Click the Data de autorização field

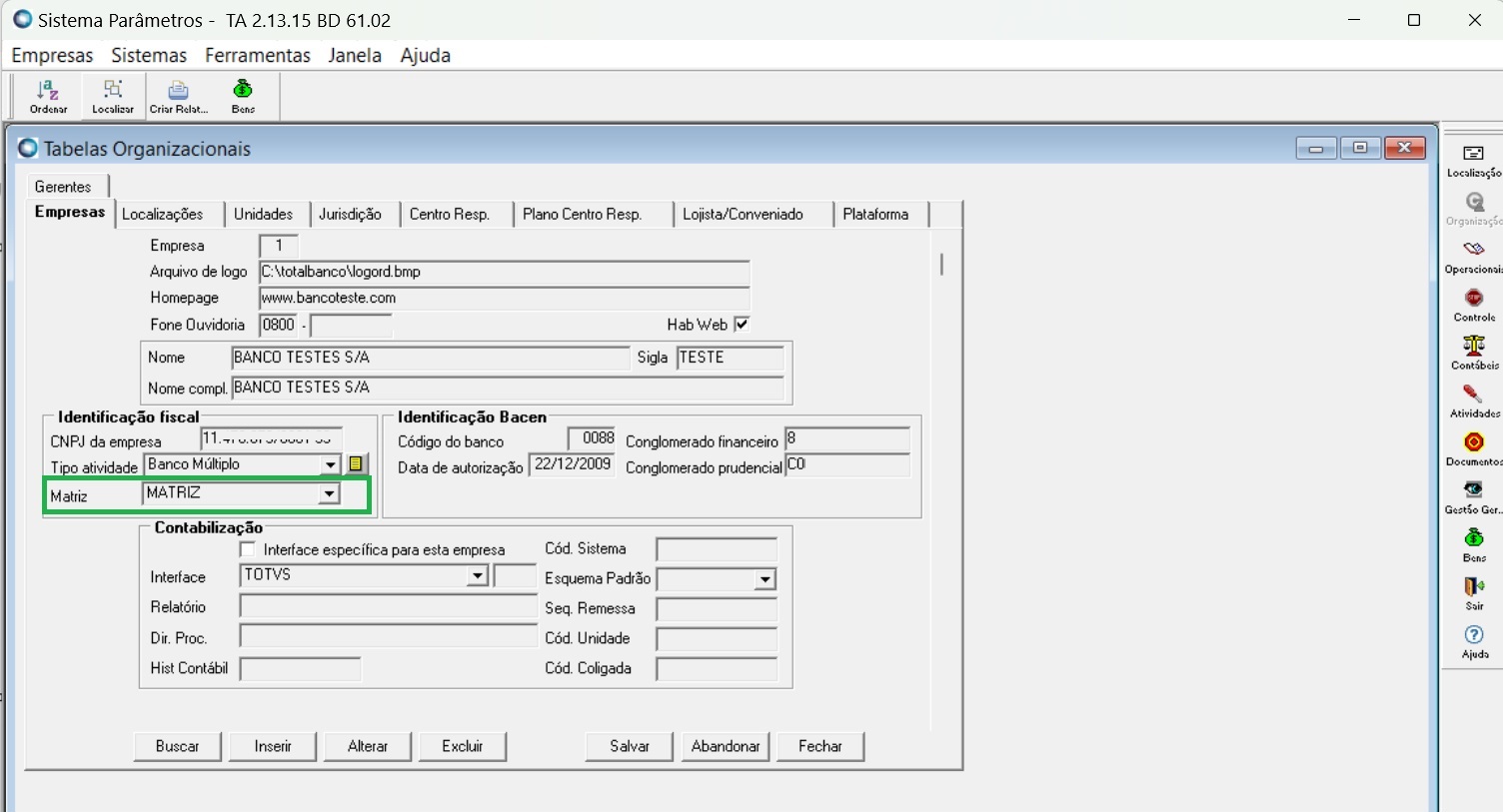pyautogui.click(x=573, y=464)
